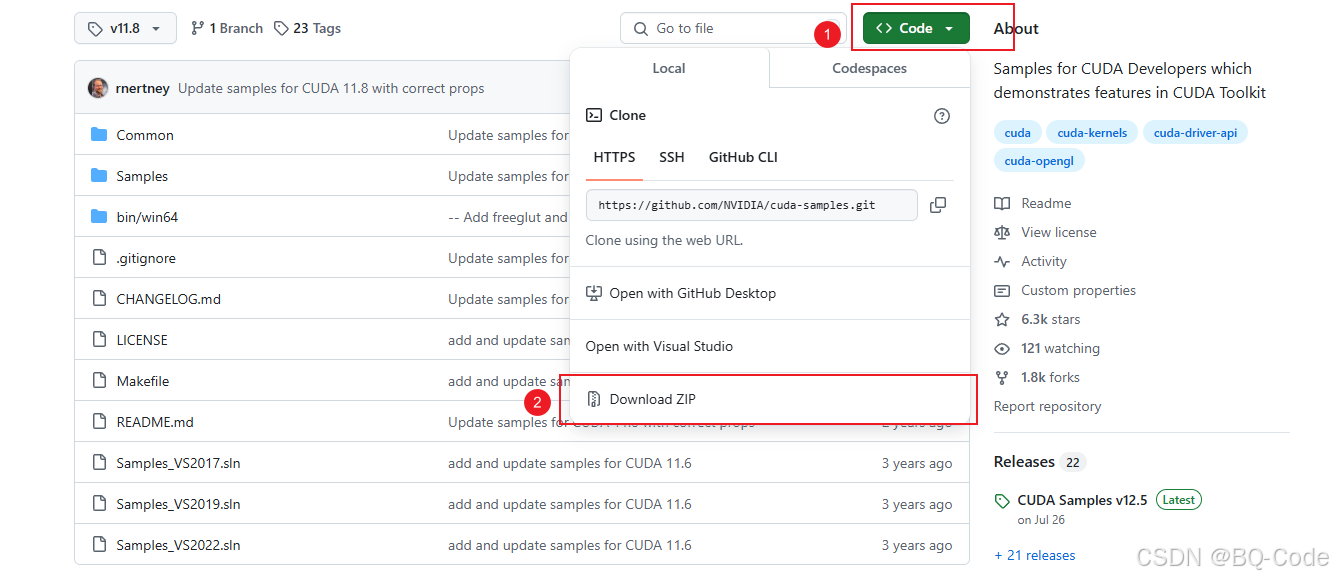Open the green Code dropdown button
Image resolution: width=1333 pixels, height=579 pixels.
tap(916, 28)
